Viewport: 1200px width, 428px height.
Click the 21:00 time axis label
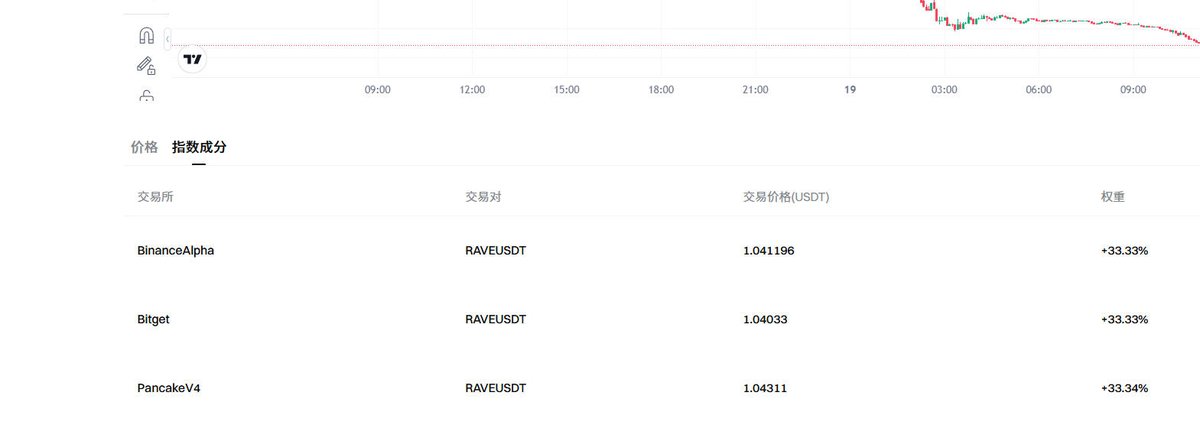coord(755,90)
